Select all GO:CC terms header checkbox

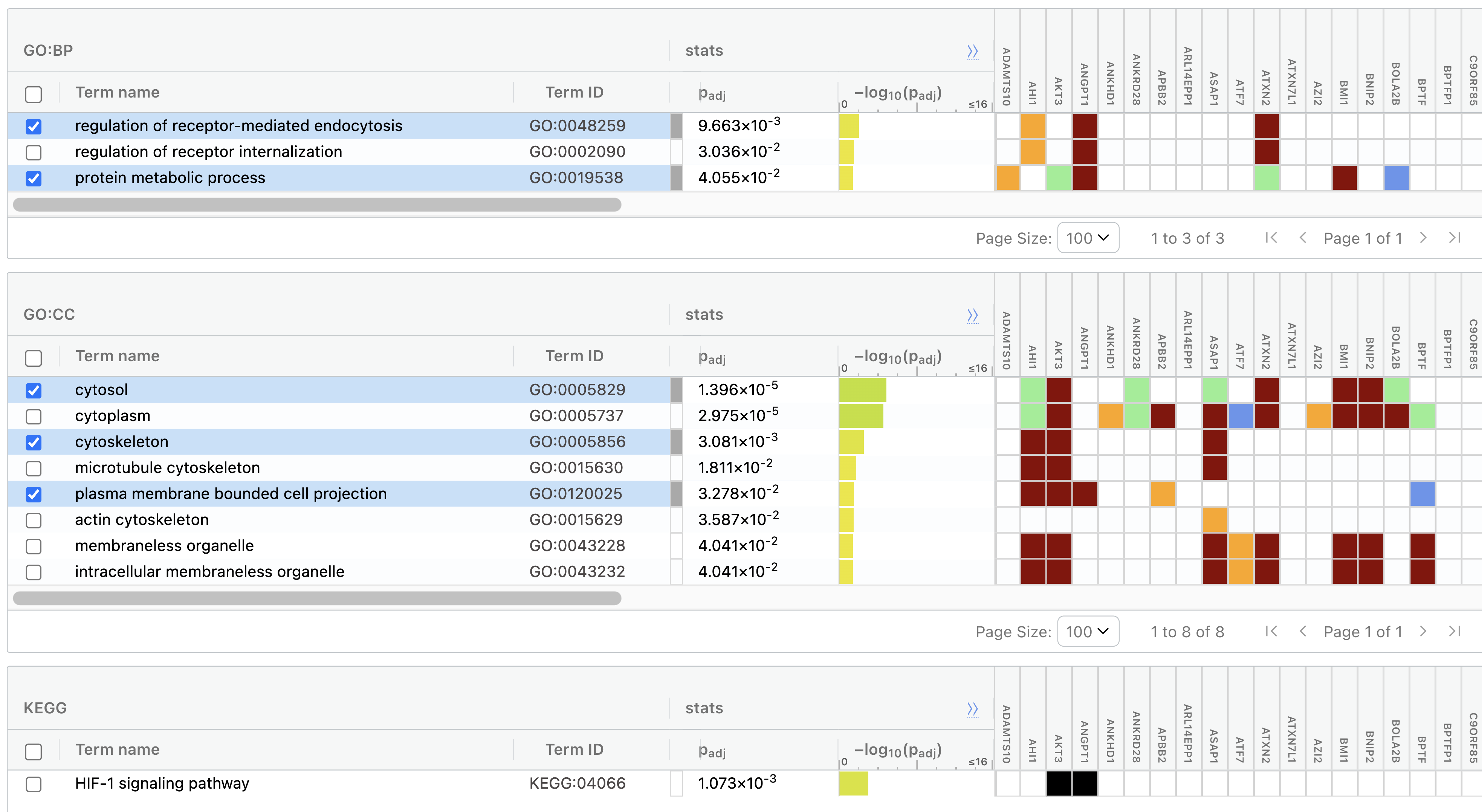34,358
